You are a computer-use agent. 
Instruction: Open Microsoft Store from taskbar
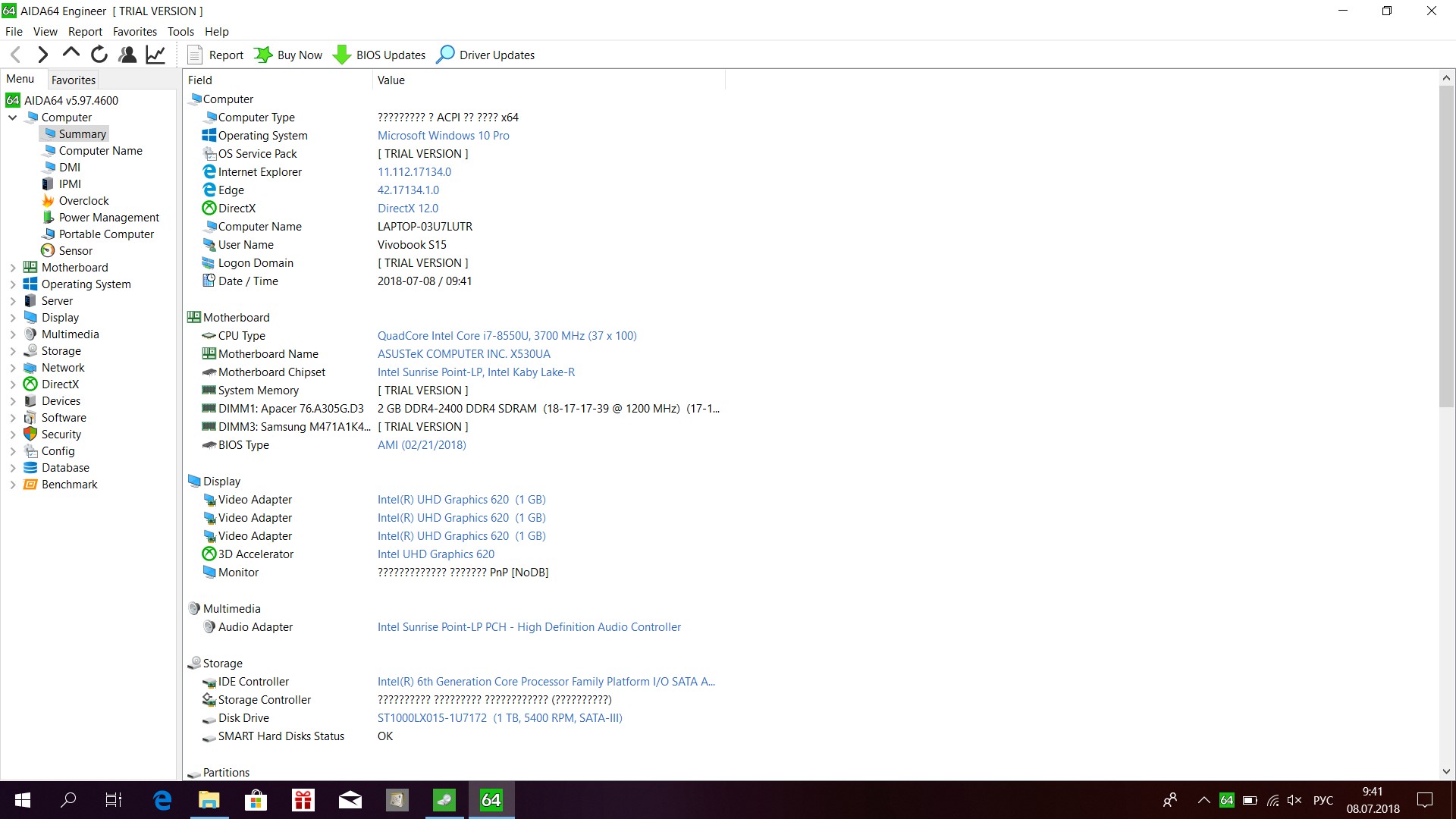(x=256, y=800)
